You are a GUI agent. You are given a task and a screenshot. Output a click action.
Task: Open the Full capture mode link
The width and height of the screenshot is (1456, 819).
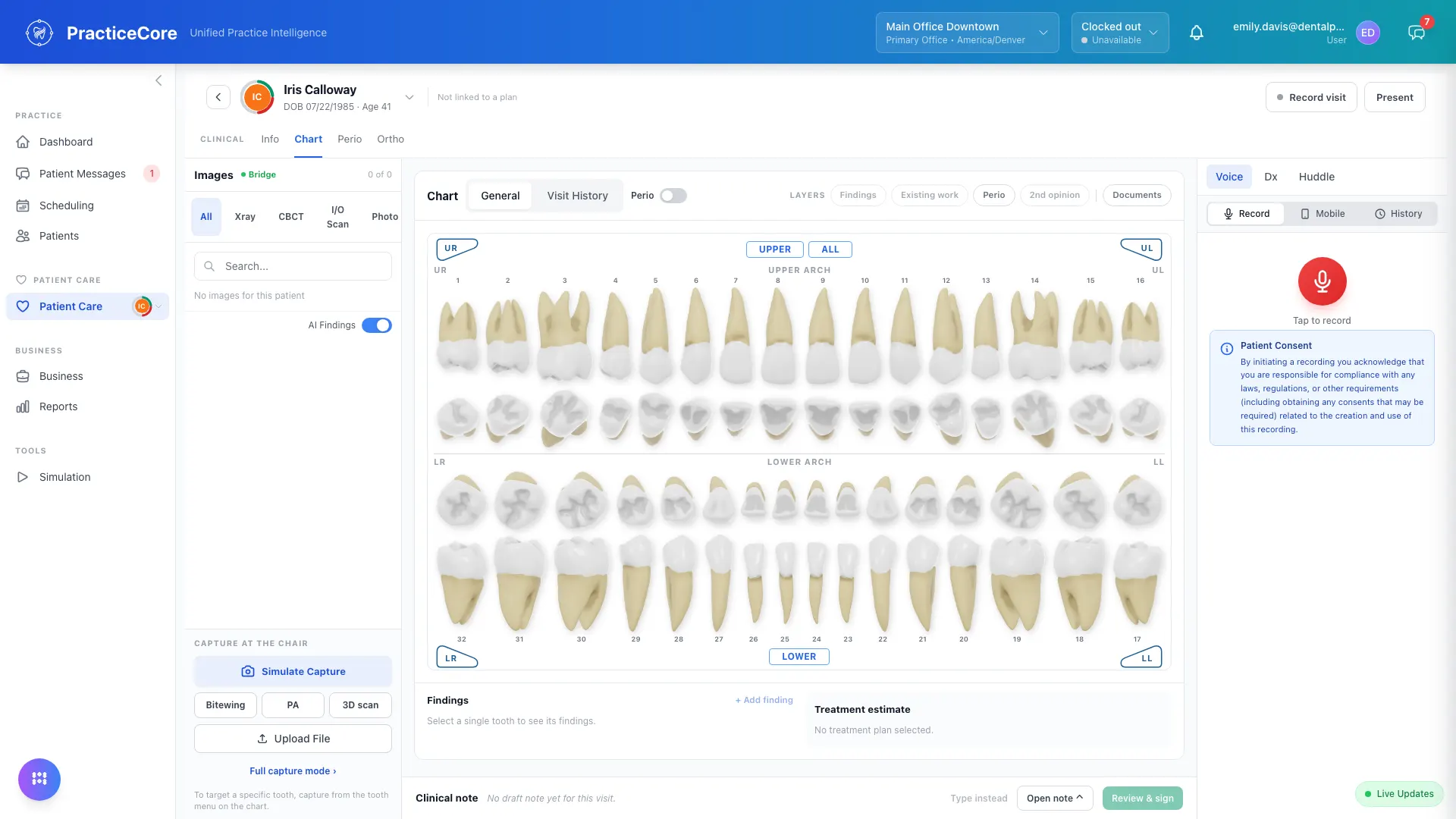(293, 771)
